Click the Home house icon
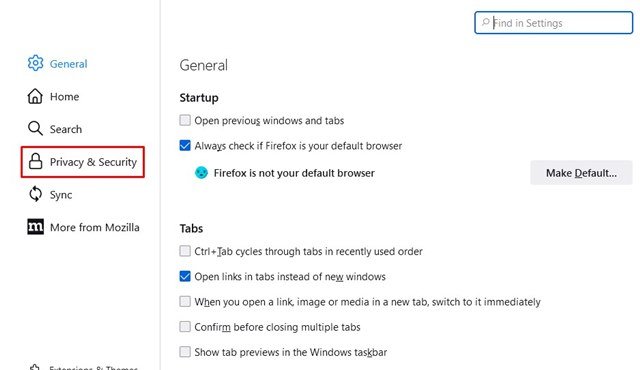 pyautogui.click(x=35, y=96)
